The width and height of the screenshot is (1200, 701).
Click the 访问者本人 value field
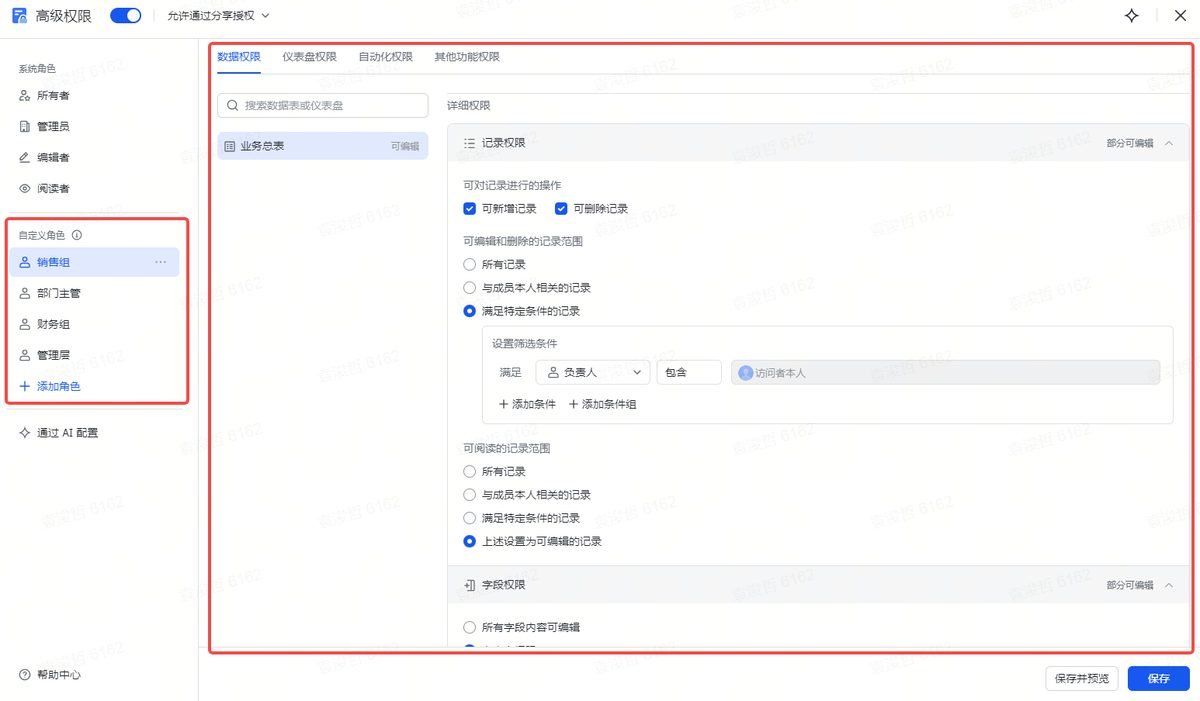(x=945, y=372)
